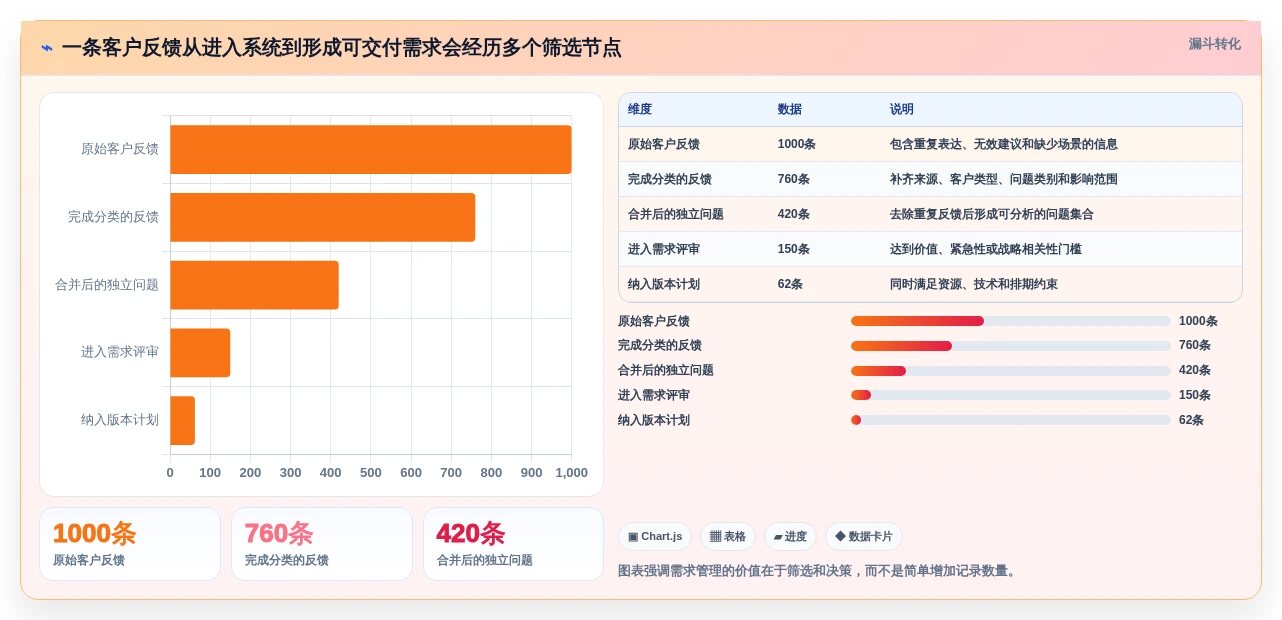Click the description 补齐来源、客户类型、问题类别和影响范围
This screenshot has height=620, width=1282.
point(1004,179)
